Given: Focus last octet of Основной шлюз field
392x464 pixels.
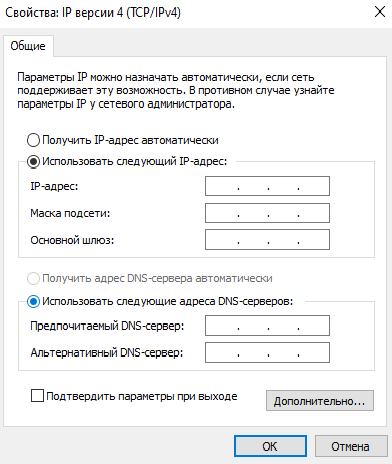Looking at the screenshot, I should (314, 240).
